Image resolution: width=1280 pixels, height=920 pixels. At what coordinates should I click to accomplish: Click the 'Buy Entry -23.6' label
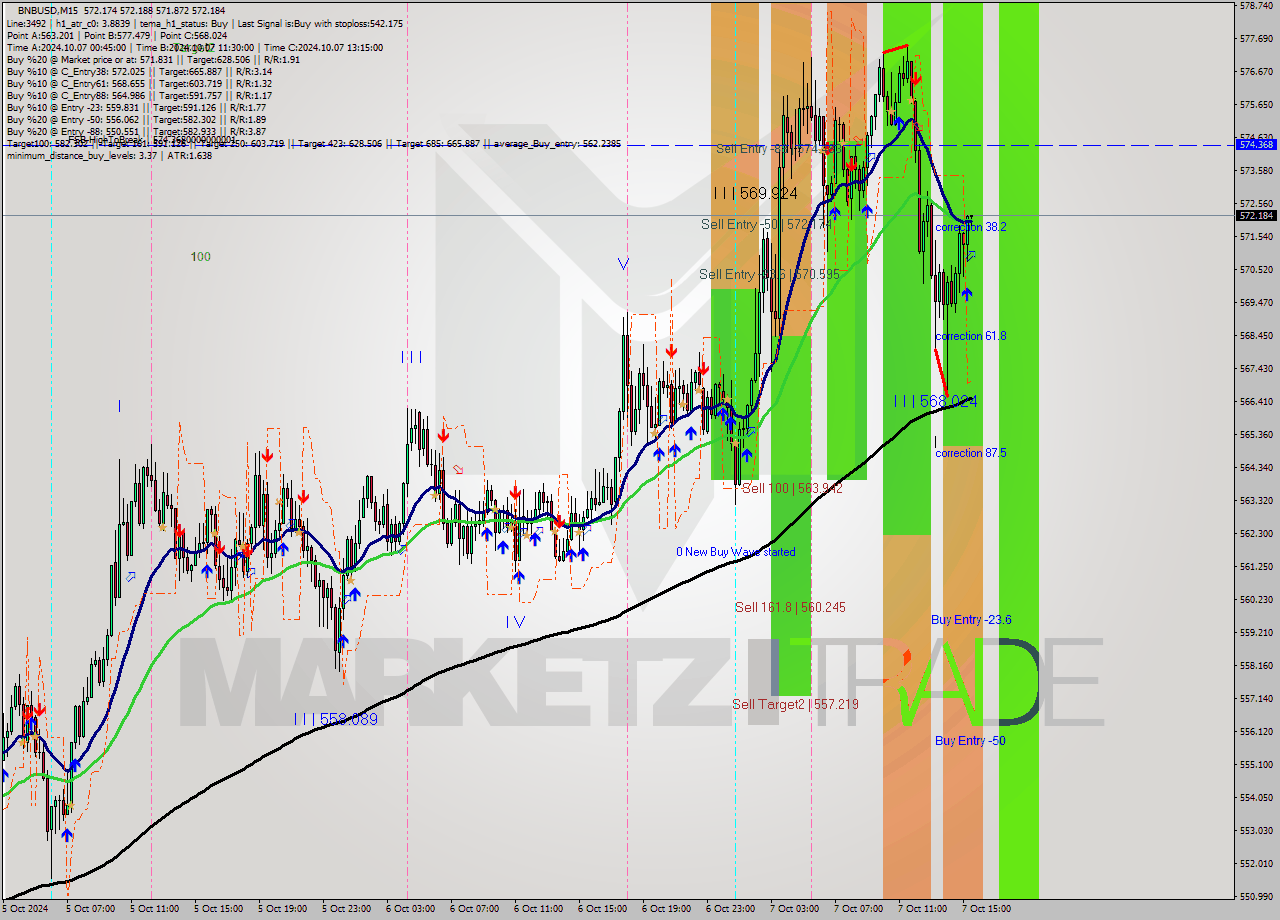(x=971, y=620)
